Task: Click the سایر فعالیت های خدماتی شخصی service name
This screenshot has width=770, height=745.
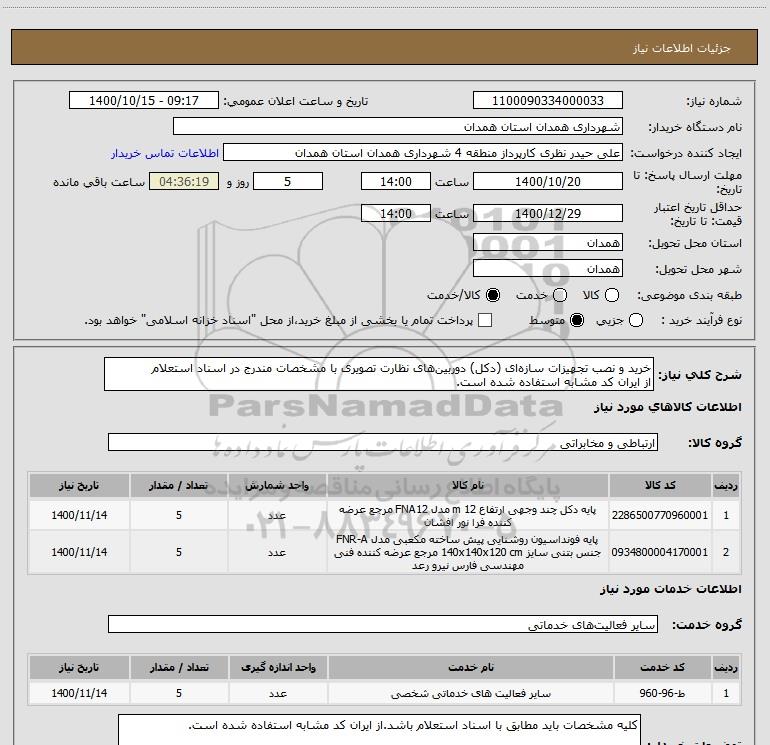Action: pyautogui.click(x=470, y=693)
